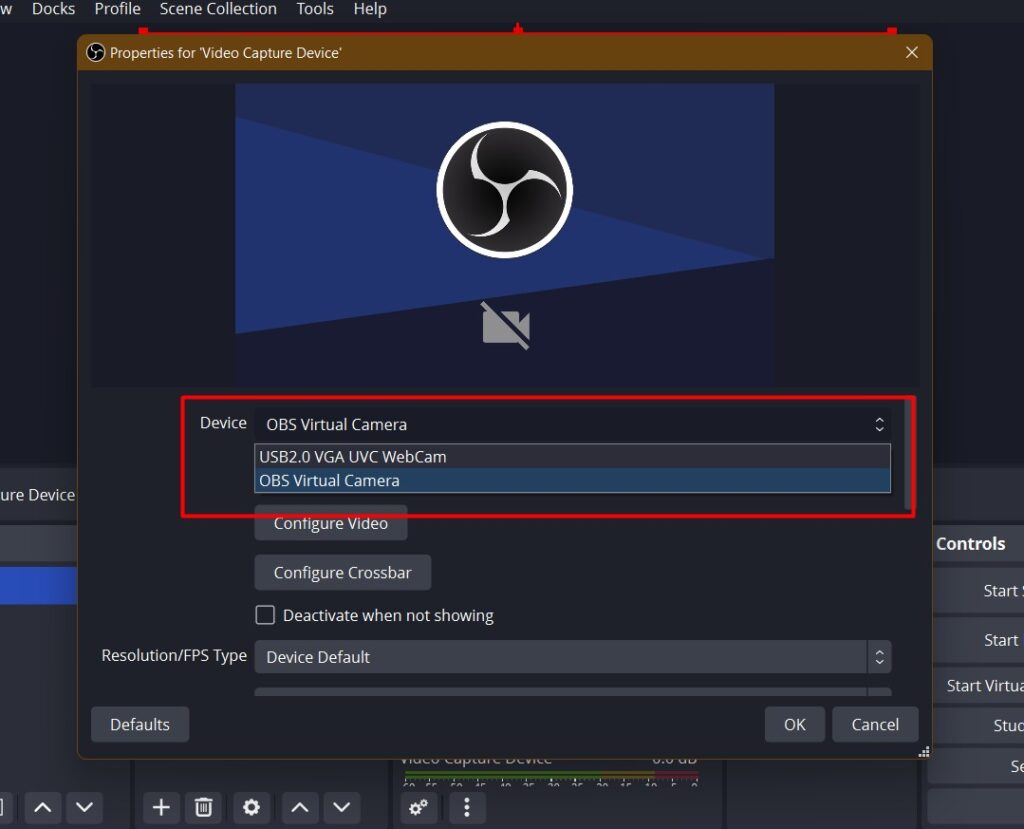This screenshot has width=1024, height=829.
Task: Enable Deactivate when not showing
Action: (x=265, y=615)
